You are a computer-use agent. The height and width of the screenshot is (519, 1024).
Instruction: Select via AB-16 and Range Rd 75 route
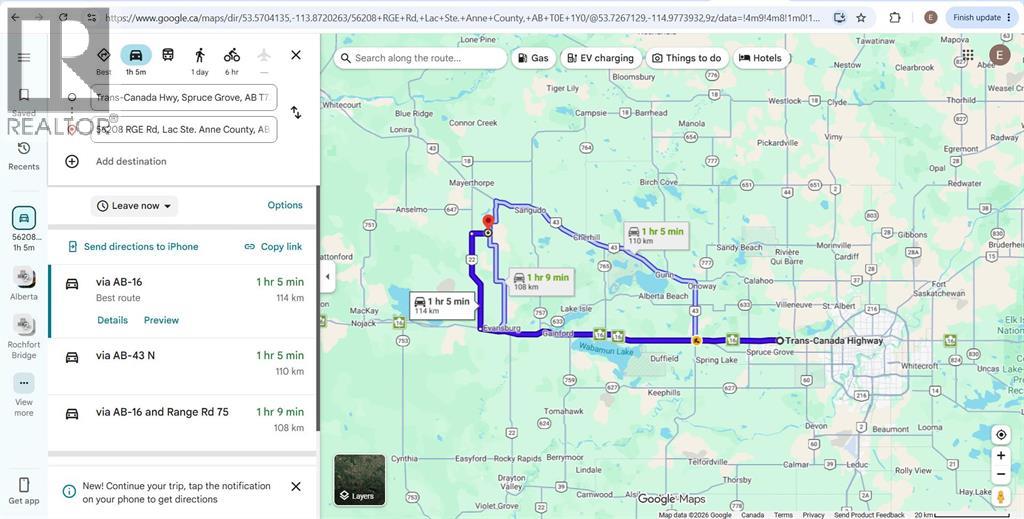(x=184, y=422)
